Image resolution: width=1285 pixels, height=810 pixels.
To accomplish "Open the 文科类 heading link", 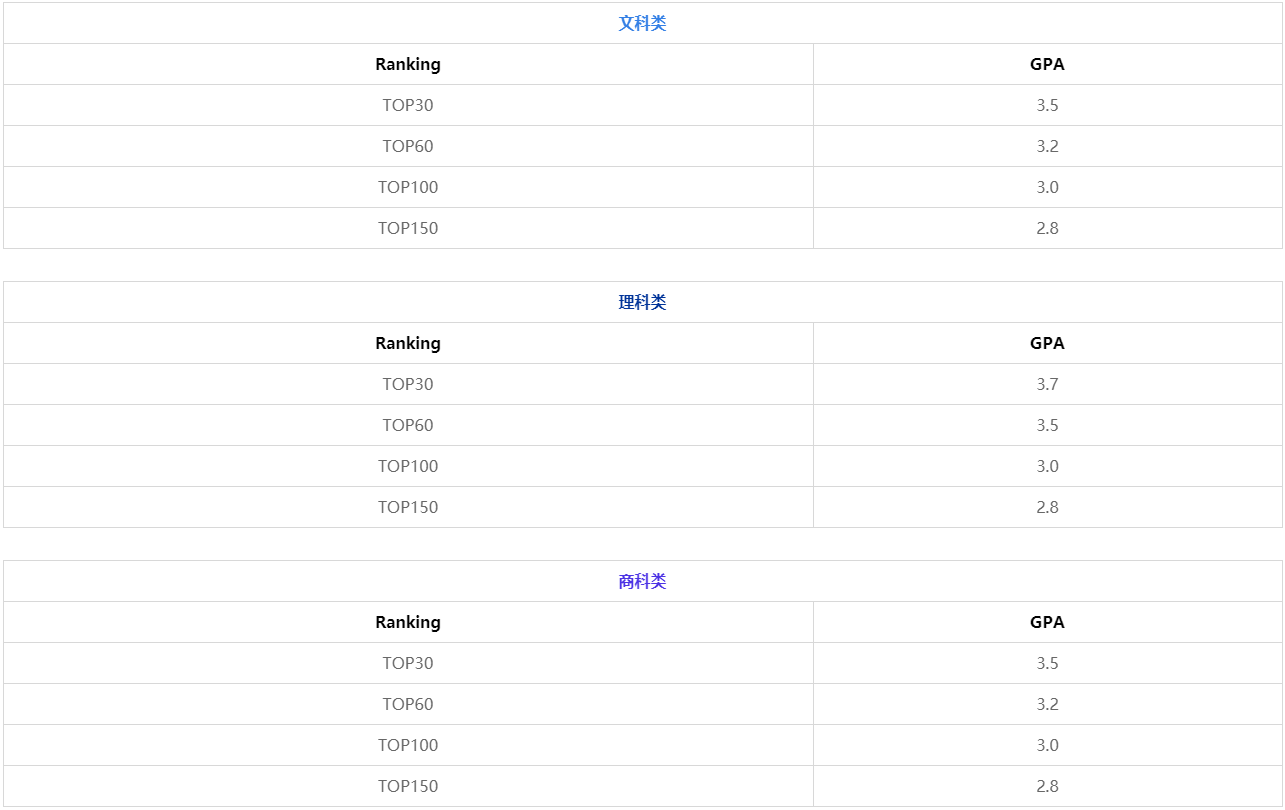I will click(642, 23).
